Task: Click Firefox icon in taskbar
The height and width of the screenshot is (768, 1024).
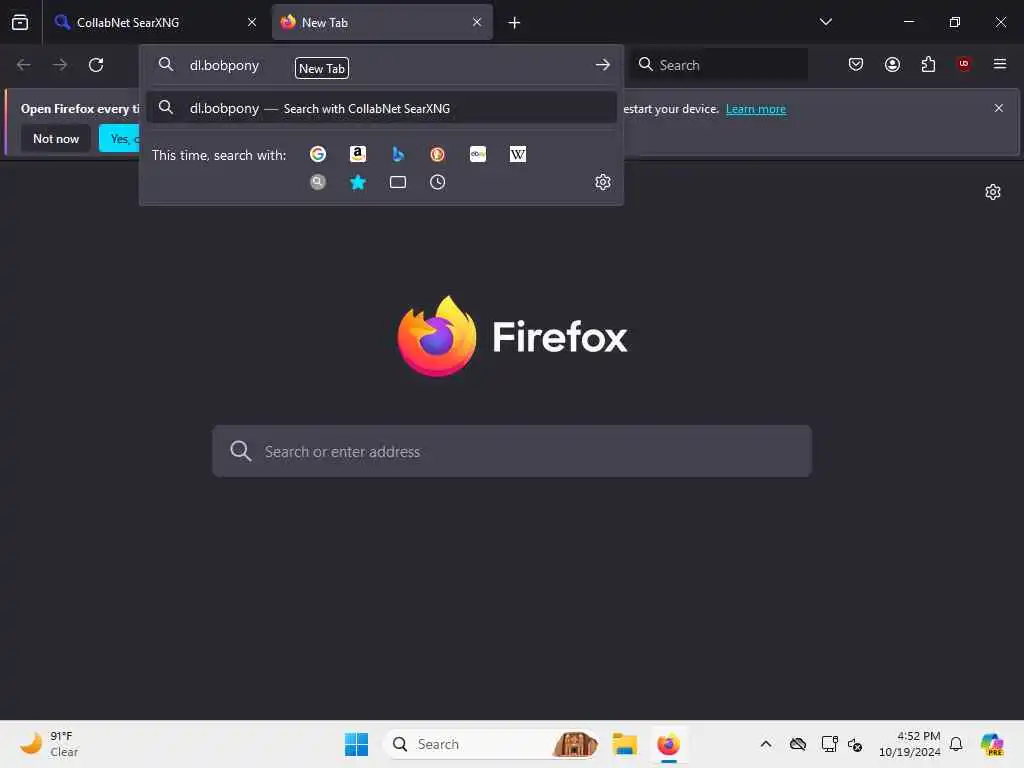Action: pos(669,744)
